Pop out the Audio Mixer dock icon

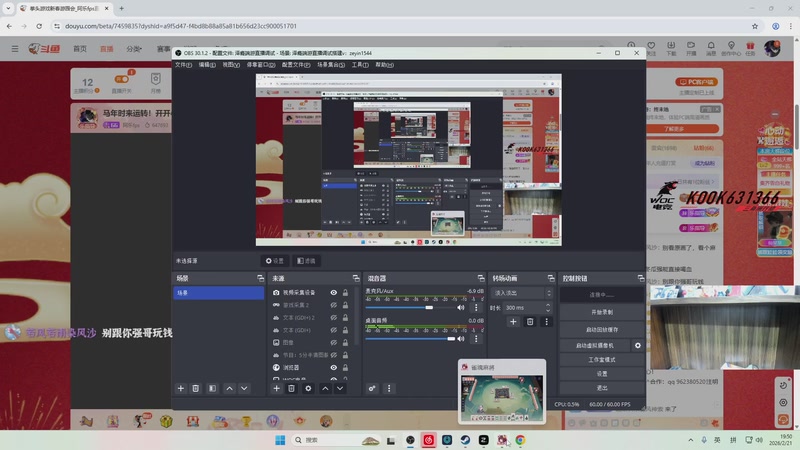pyautogui.click(x=481, y=278)
